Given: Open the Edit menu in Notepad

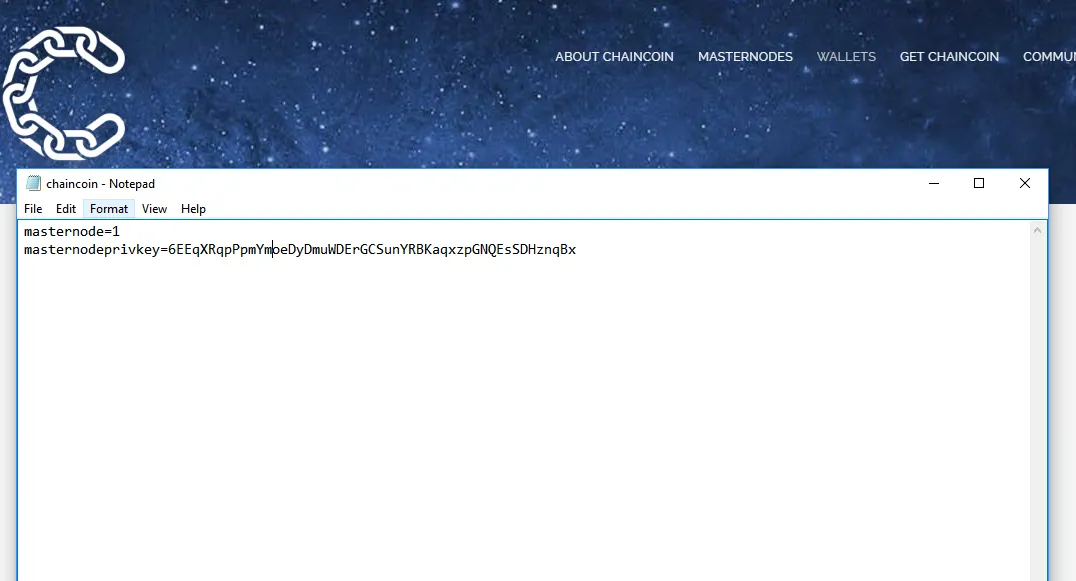Looking at the screenshot, I should click(x=66, y=209).
